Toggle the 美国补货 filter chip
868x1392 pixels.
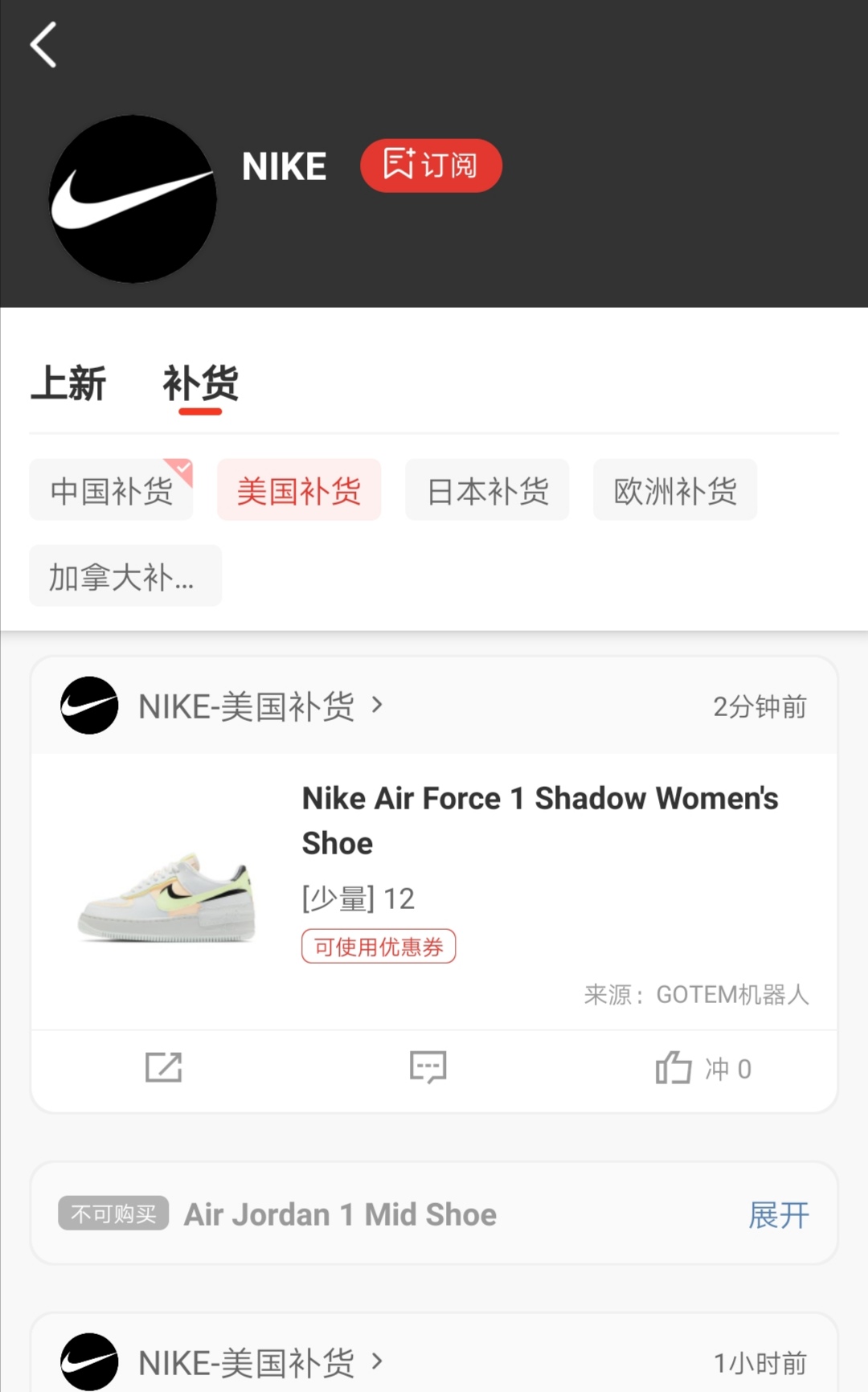(x=299, y=490)
